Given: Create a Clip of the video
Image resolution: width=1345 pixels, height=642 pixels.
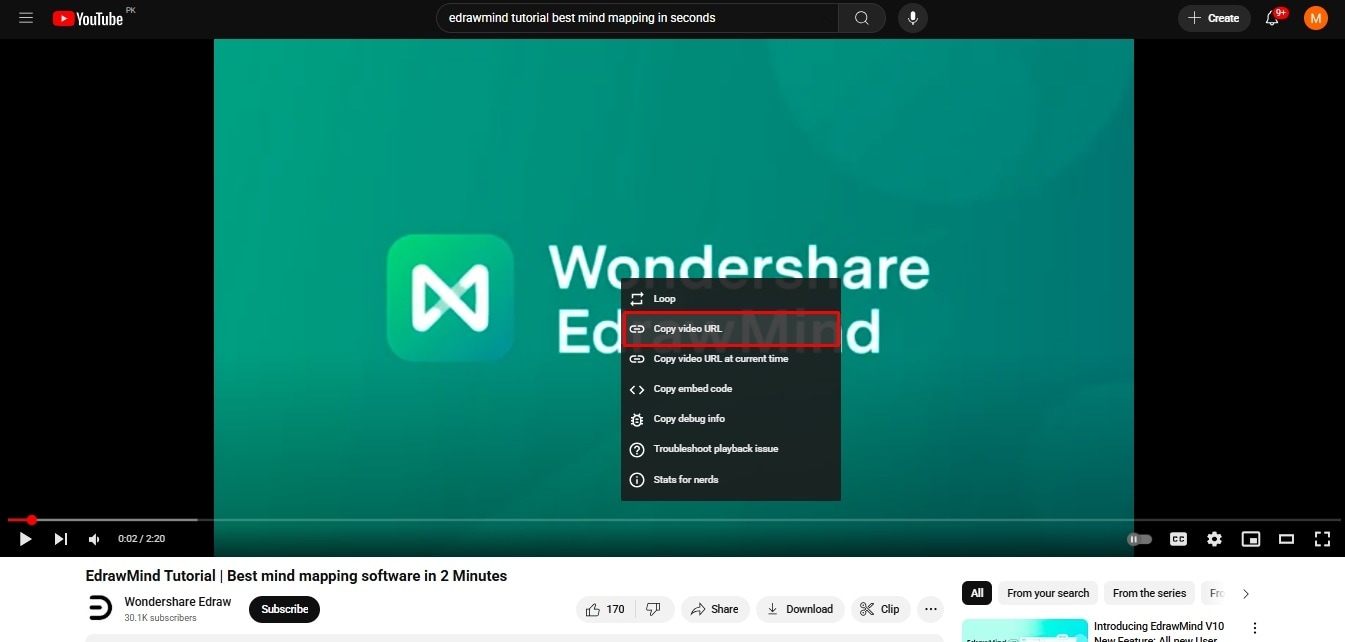Looking at the screenshot, I should point(880,609).
